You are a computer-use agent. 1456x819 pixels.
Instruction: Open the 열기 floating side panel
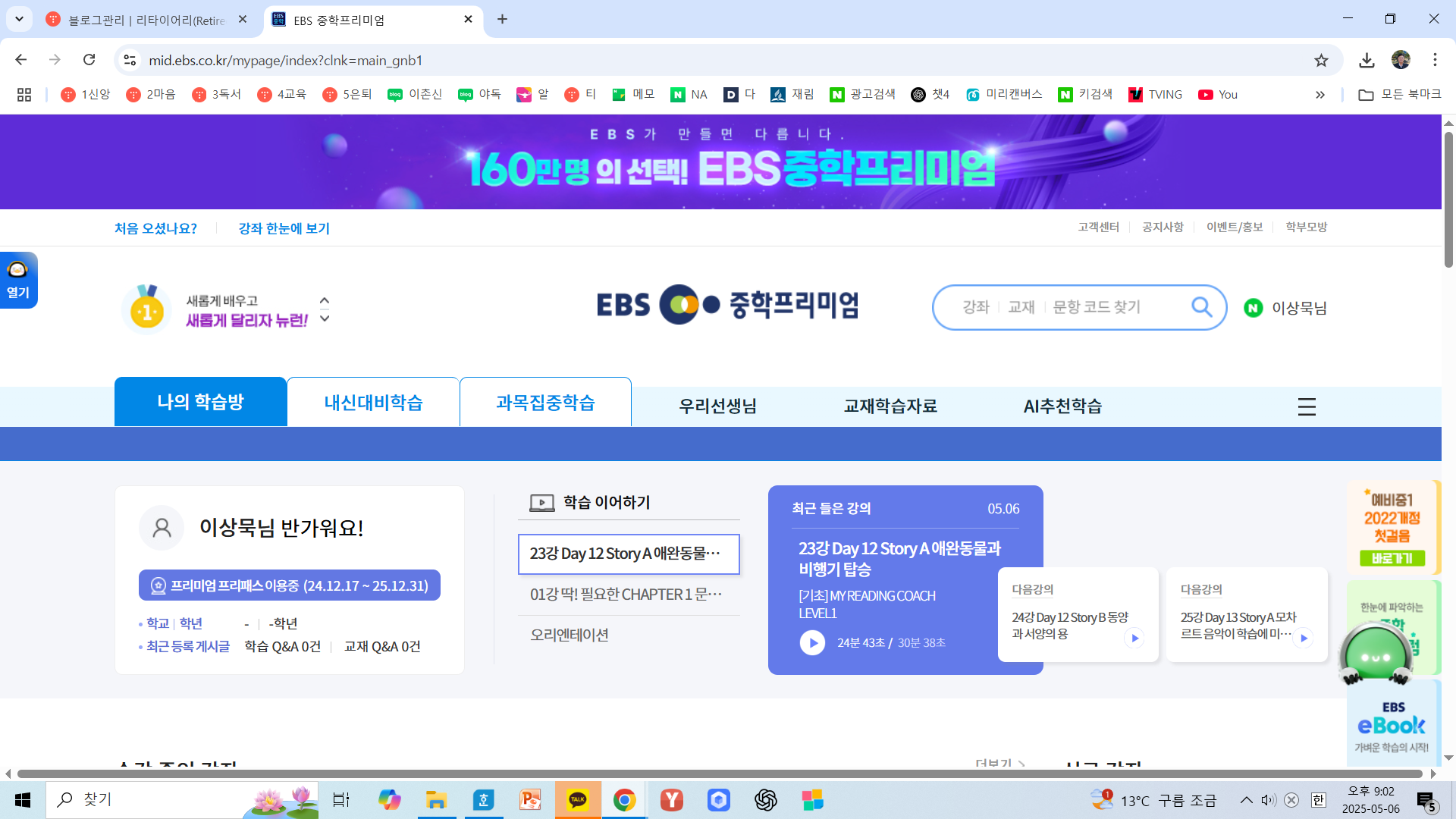coord(18,280)
